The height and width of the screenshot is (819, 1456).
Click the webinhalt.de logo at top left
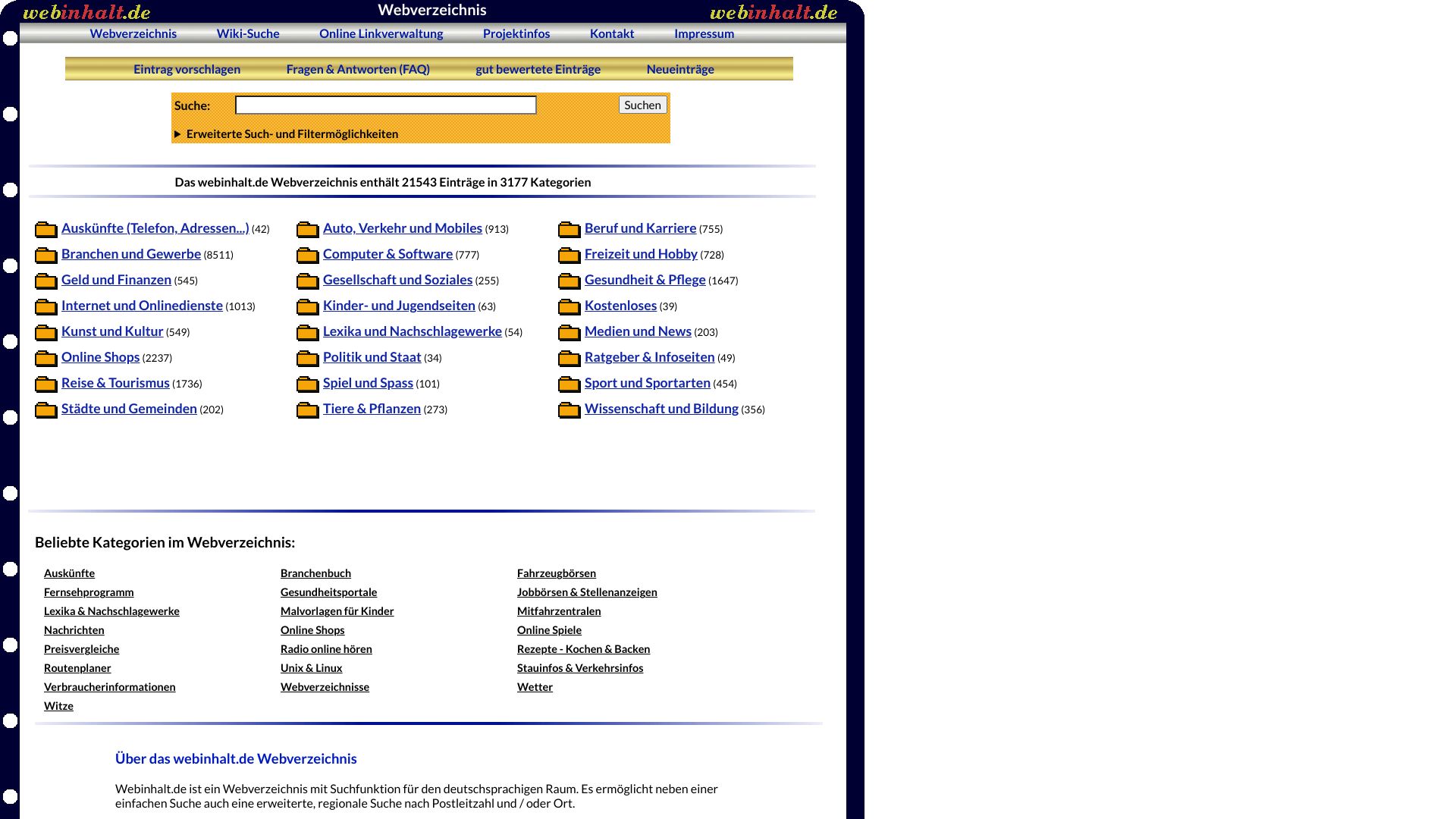pyautogui.click(x=86, y=12)
